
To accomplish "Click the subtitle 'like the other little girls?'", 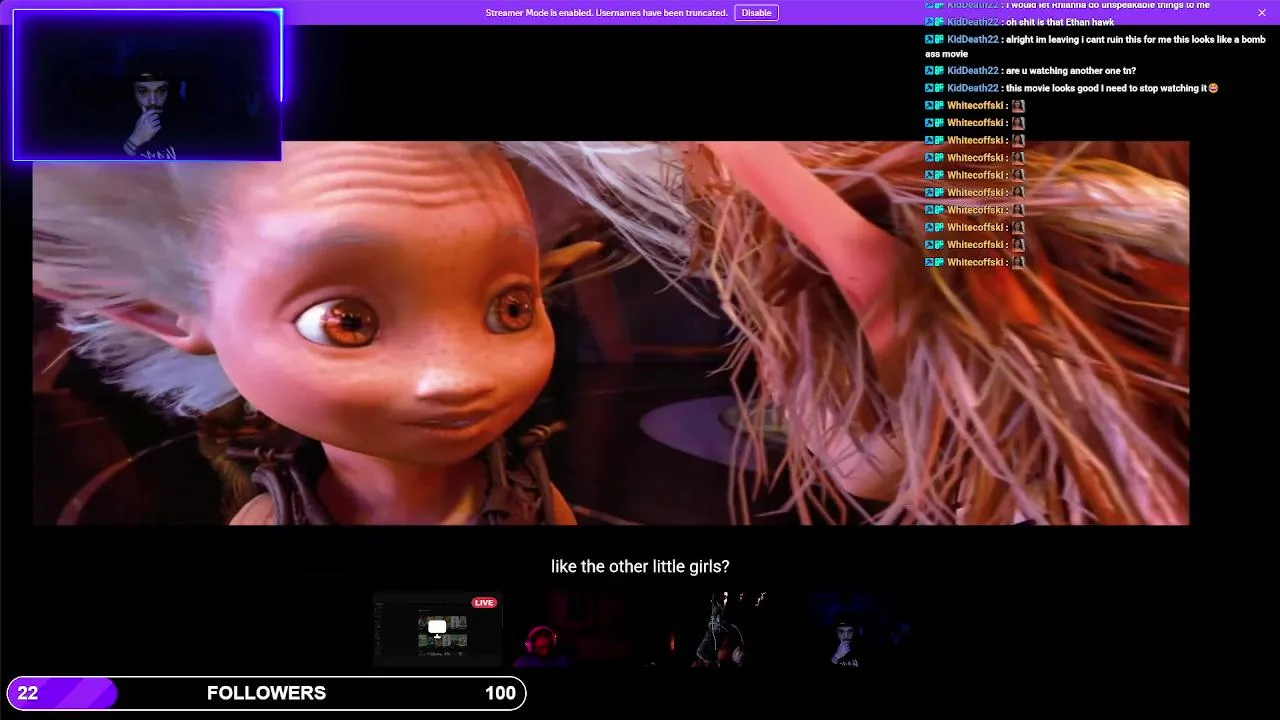I will coord(640,567).
